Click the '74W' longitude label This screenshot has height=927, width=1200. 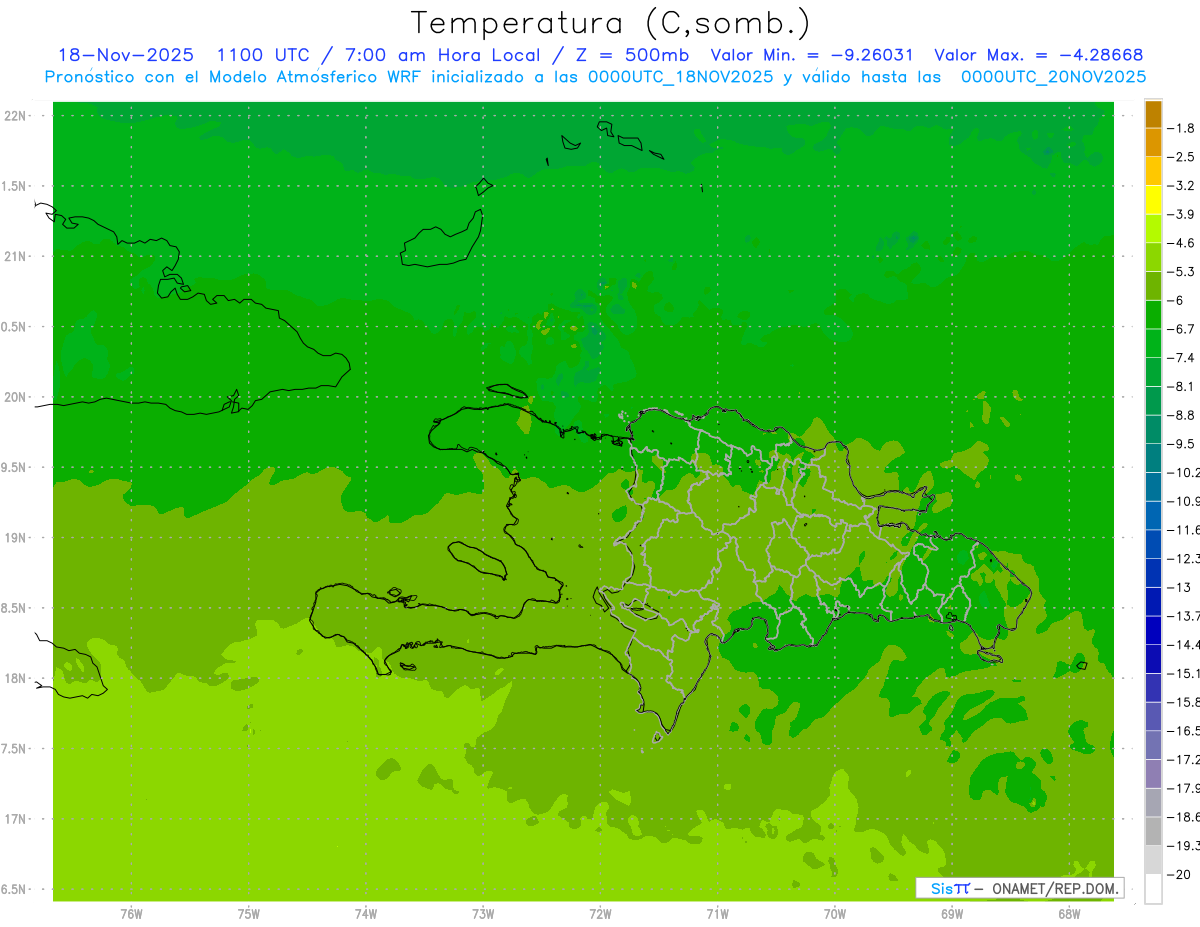coord(365,914)
